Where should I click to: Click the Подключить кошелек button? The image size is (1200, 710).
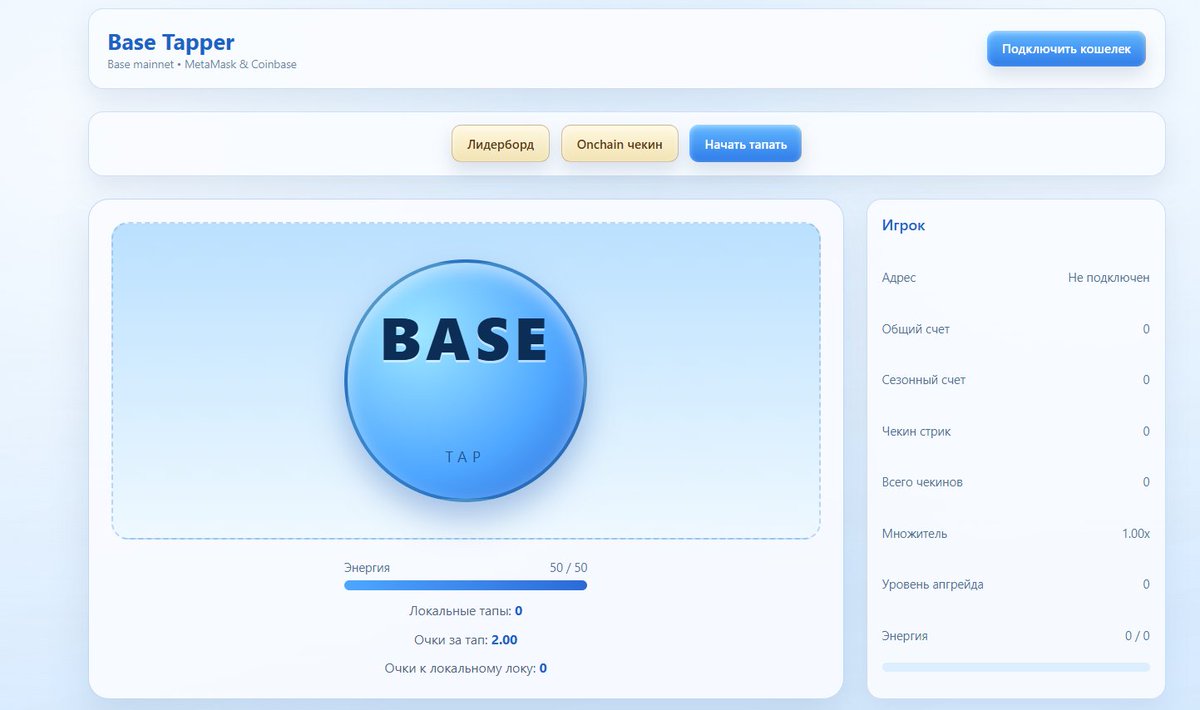tap(1066, 49)
